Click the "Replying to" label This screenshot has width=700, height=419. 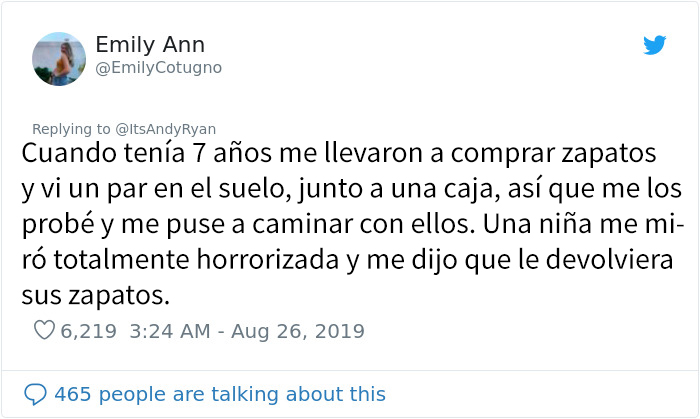click(x=71, y=129)
